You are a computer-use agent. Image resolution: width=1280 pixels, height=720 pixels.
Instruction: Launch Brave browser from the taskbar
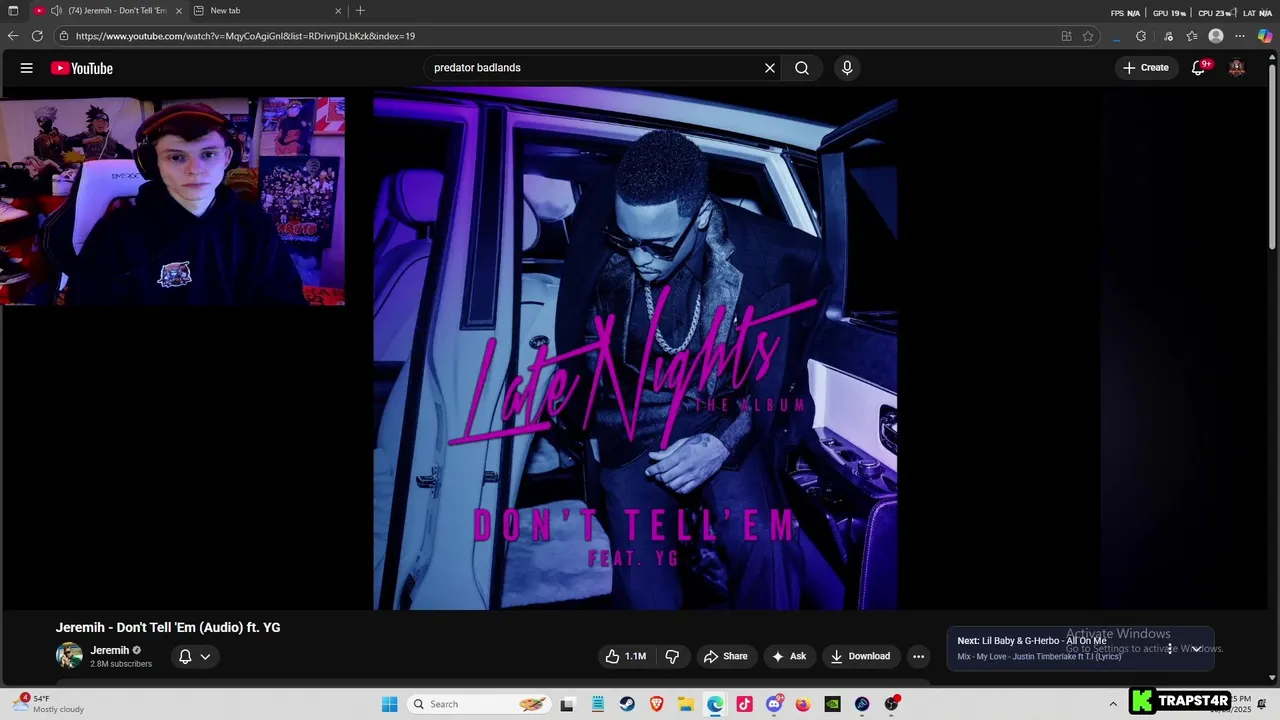[656, 704]
